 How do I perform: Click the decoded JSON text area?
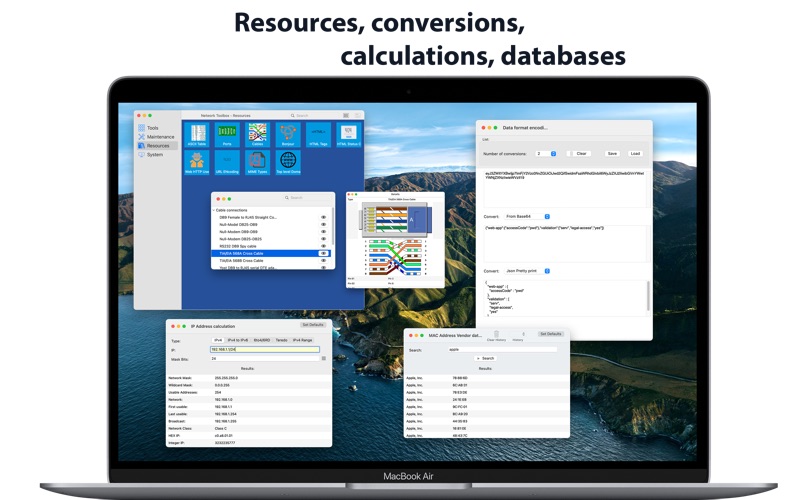565,243
